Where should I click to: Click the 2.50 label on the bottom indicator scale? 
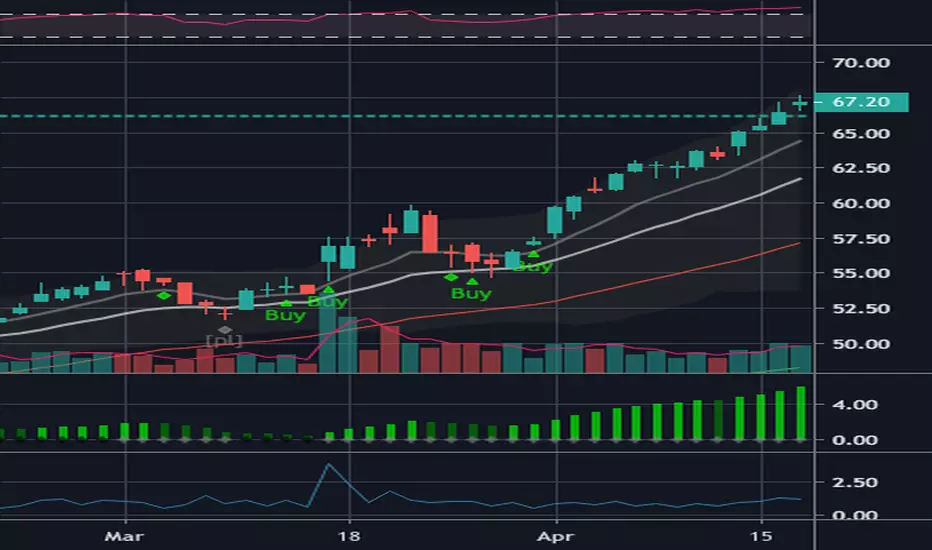pos(855,482)
